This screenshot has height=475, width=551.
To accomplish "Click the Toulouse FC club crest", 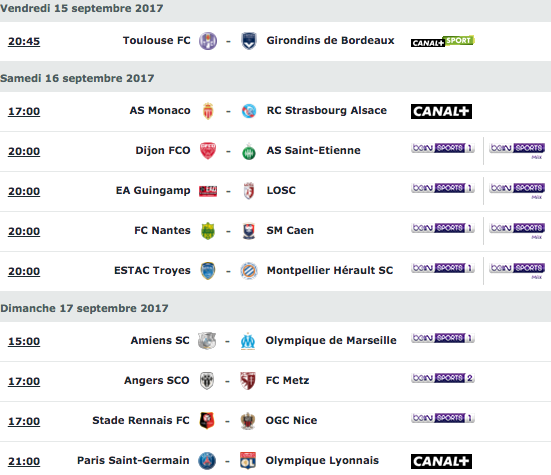I will (208, 41).
